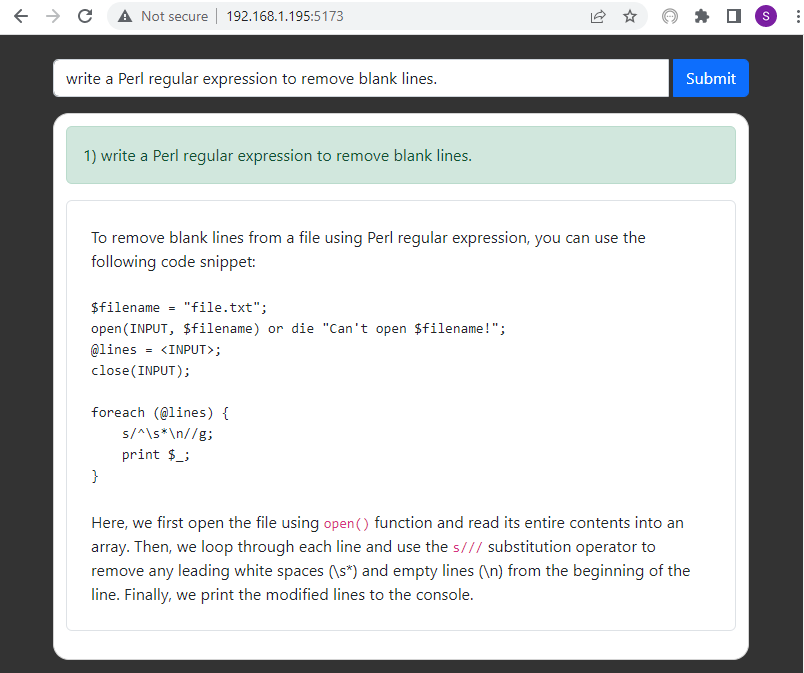Focus the prompt text input field
Screen dimensions: 804x673
pyautogui.click(x=361, y=78)
